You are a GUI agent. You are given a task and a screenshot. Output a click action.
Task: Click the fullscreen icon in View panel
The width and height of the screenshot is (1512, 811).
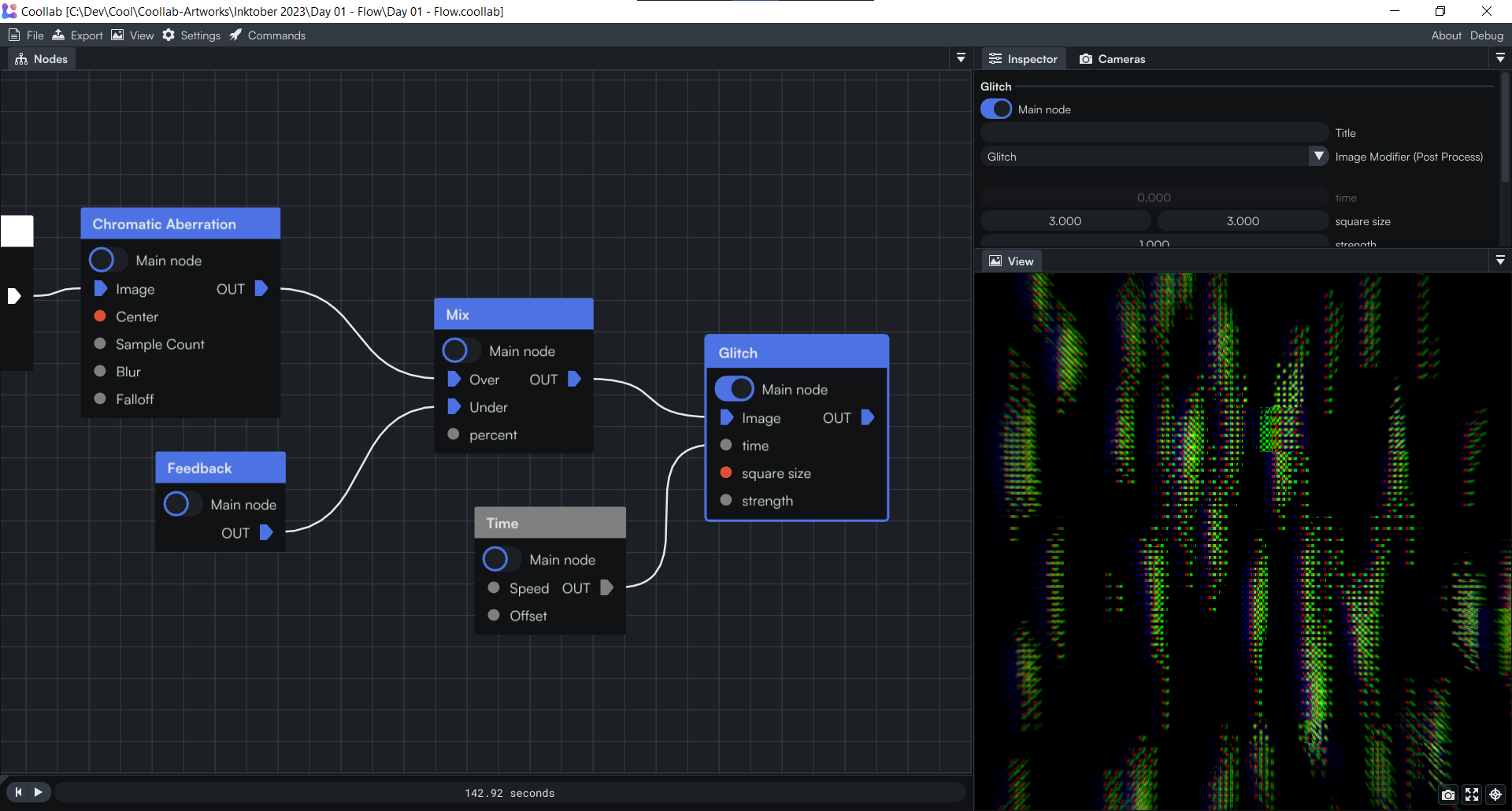coord(1472,795)
